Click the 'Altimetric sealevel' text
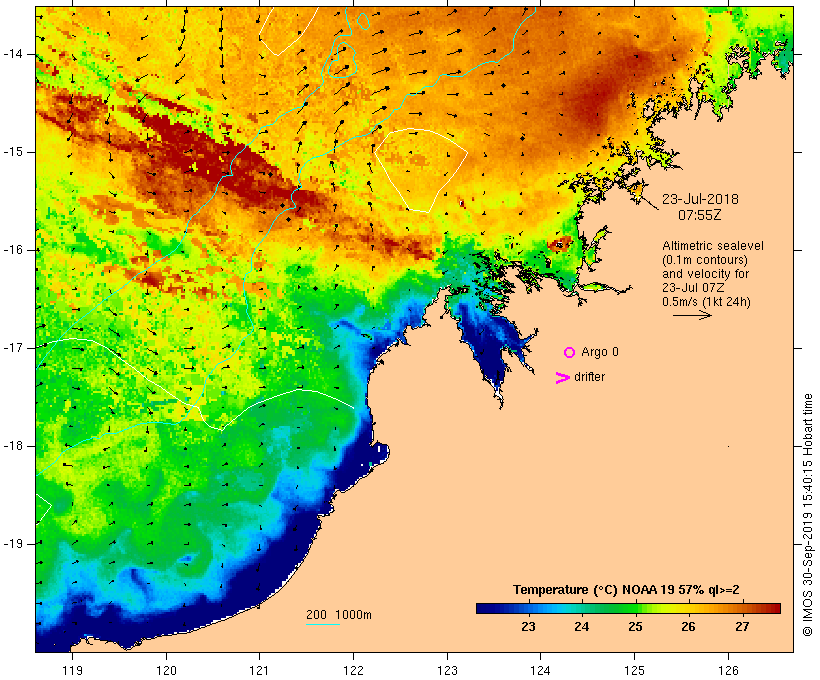Screen dimensions: 820x680 [x=713, y=246]
